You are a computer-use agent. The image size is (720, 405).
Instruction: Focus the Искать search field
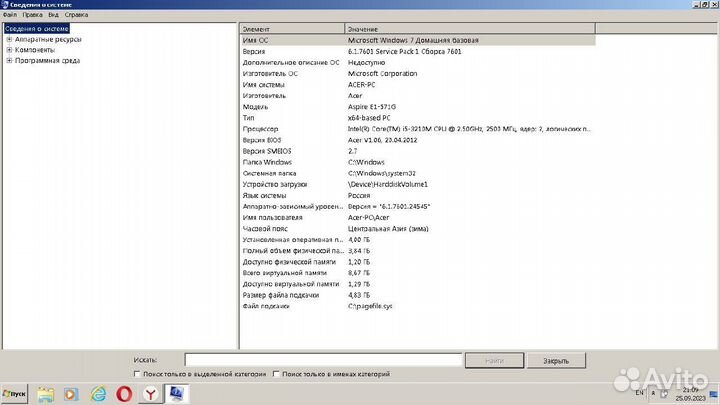coord(323,360)
